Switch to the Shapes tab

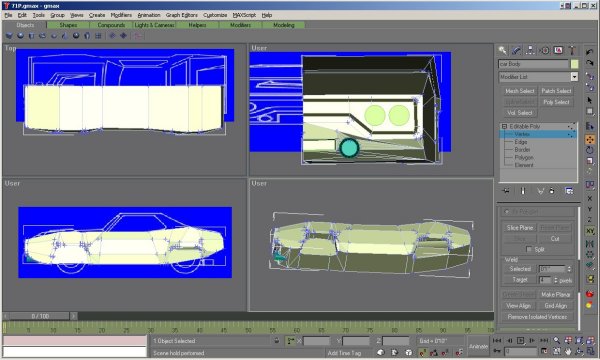(x=68, y=25)
